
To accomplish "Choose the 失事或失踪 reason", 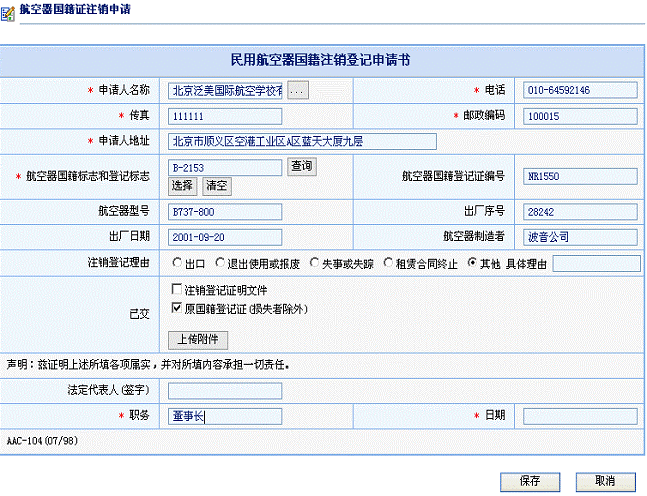I will click(314, 263).
